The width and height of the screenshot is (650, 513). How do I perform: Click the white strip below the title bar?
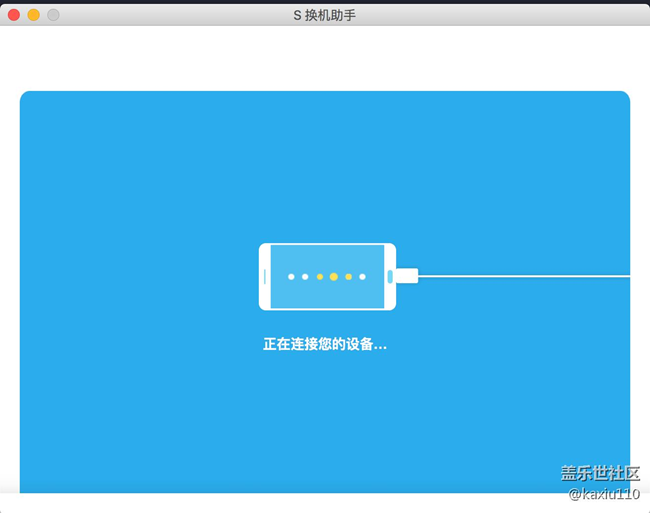(325, 58)
